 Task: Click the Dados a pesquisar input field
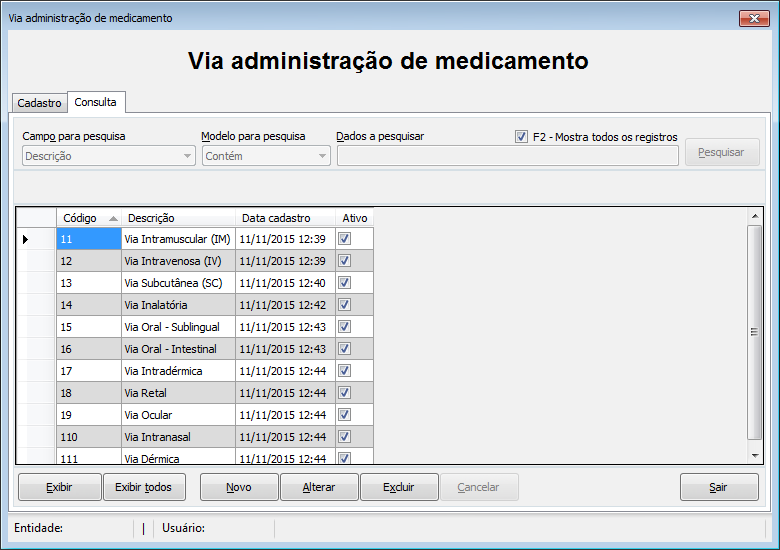tap(508, 156)
